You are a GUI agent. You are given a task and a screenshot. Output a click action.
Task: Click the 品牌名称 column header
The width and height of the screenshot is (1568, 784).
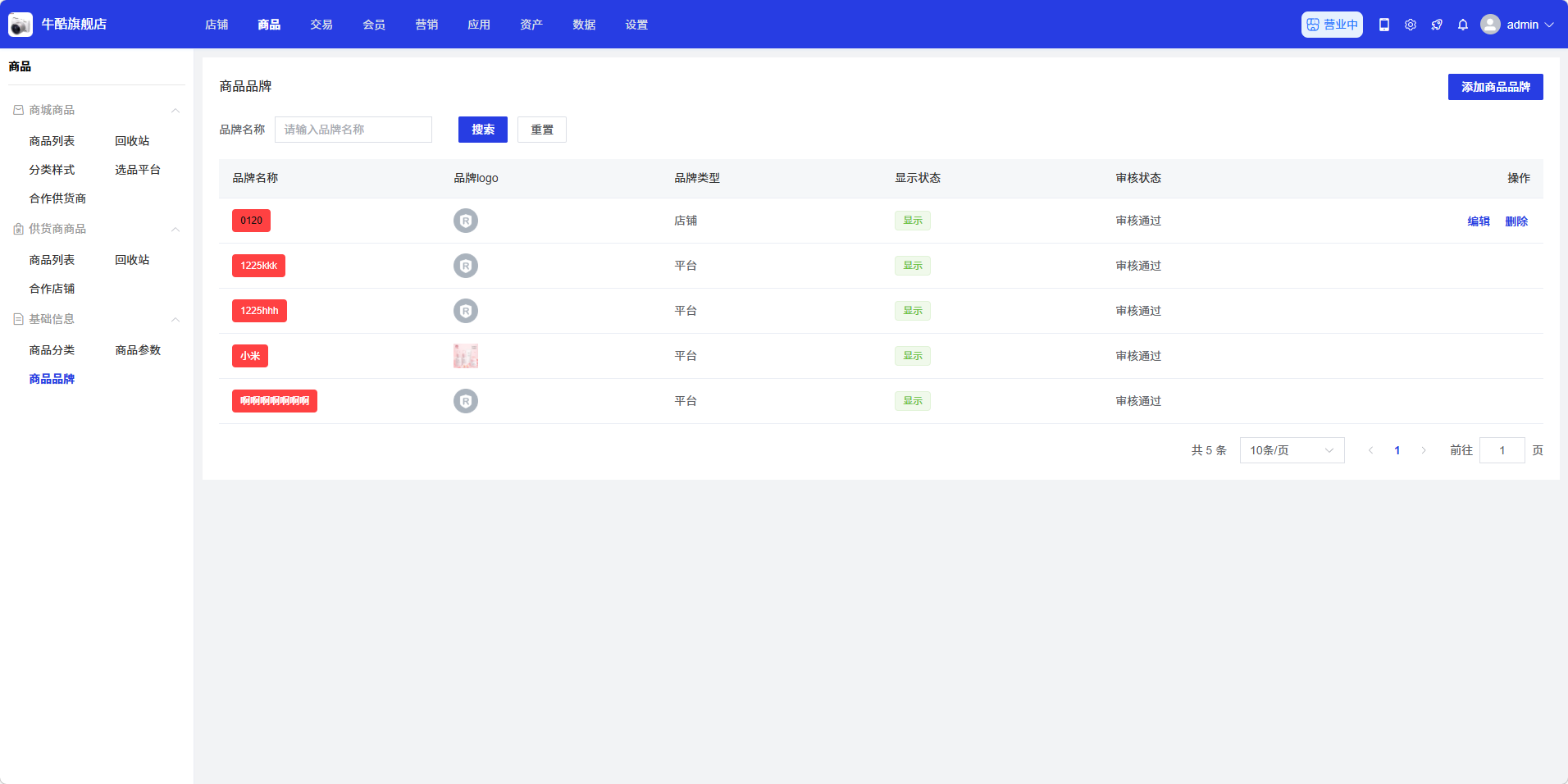(255, 178)
